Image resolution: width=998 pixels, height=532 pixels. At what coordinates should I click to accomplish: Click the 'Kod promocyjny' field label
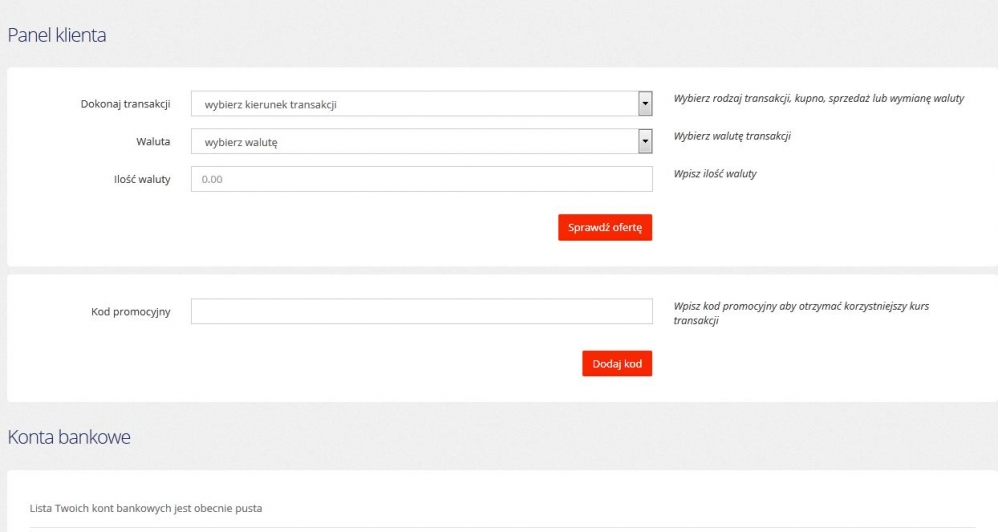[x=130, y=311]
